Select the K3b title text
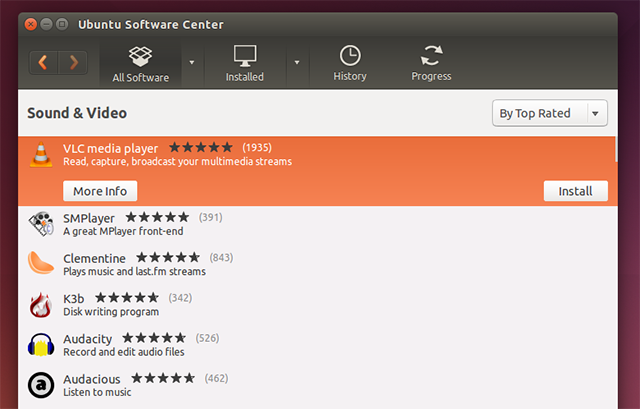The image size is (640, 409). click(x=74, y=299)
